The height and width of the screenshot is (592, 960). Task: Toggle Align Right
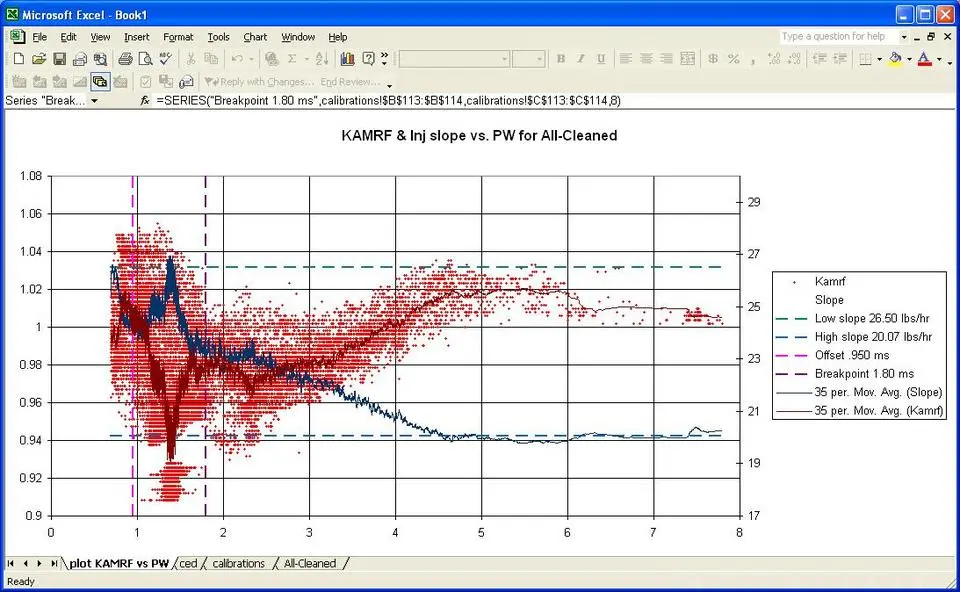(666, 59)
